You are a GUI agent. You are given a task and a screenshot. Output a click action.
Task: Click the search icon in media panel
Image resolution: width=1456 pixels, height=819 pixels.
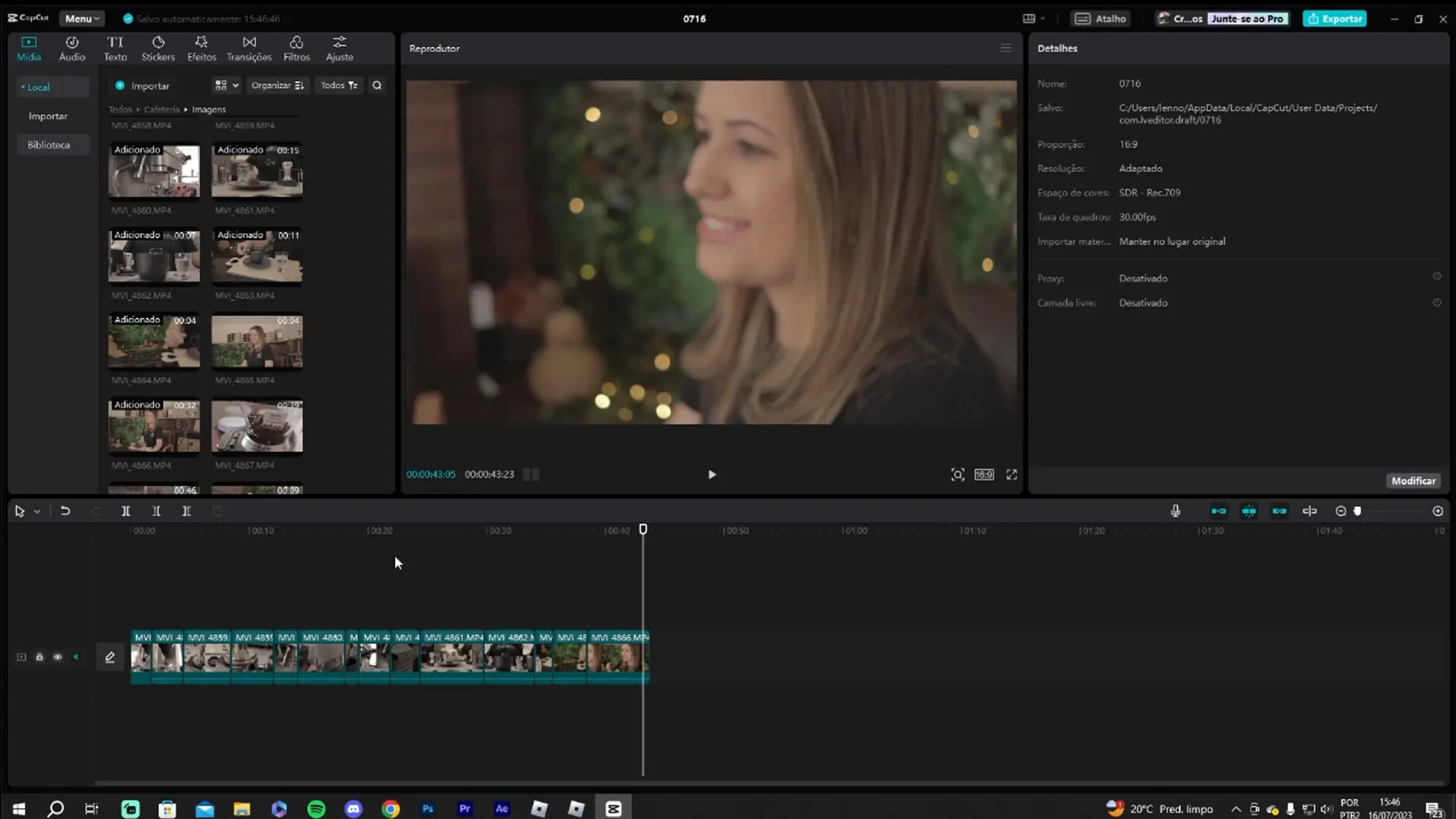pyautogui.click(x=377, y=86)
